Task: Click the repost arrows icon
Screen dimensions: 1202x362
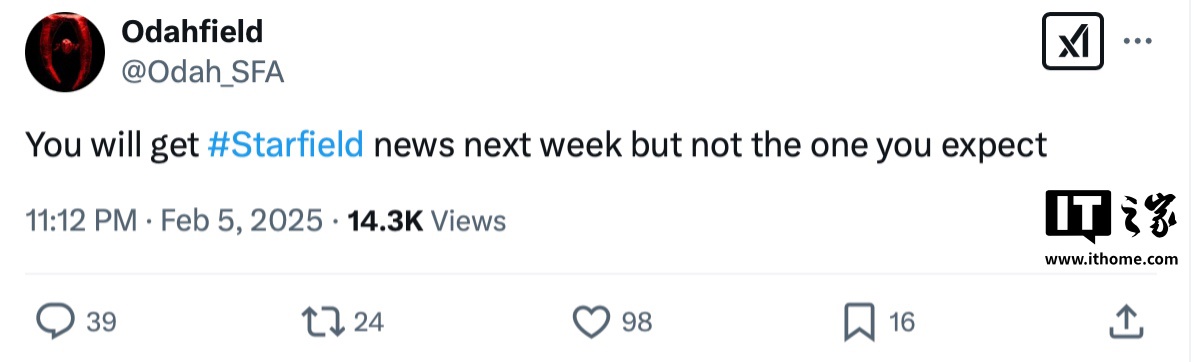Action: (x=324, y=321)
